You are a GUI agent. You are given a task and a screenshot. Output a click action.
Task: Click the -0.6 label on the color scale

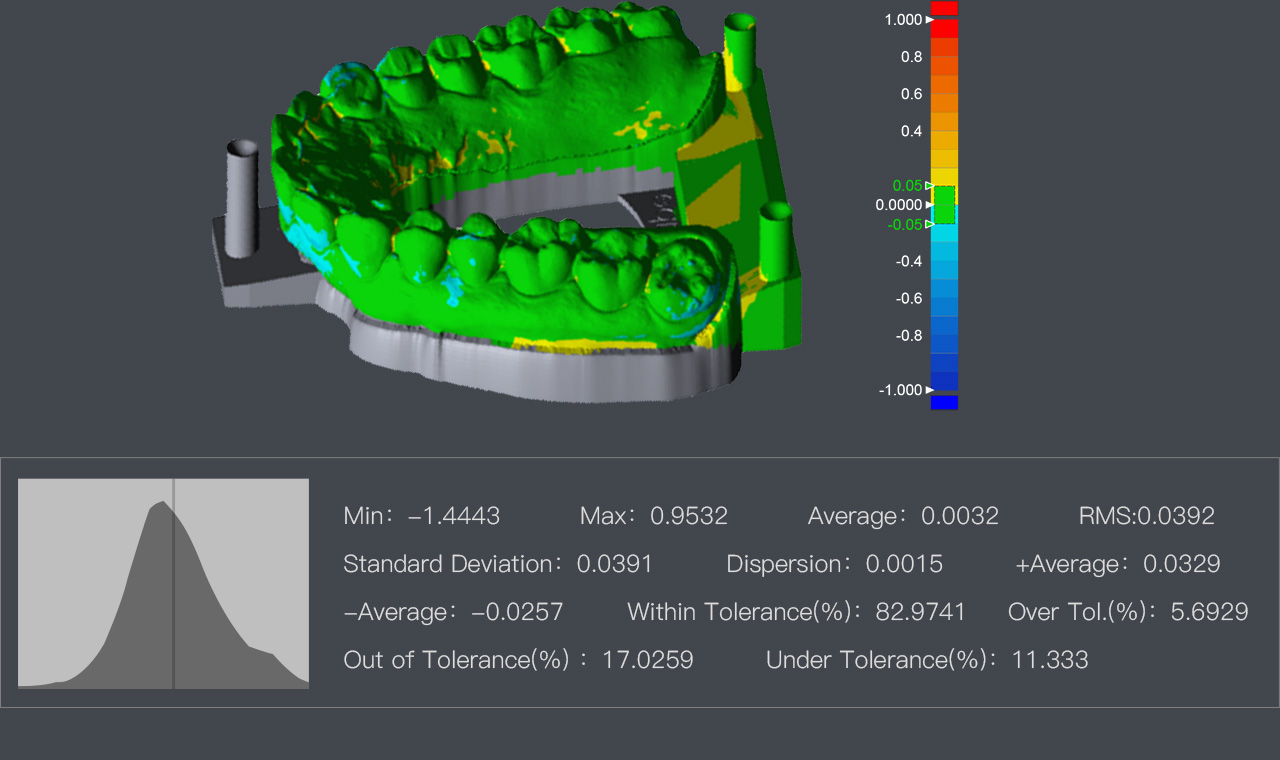909,298
